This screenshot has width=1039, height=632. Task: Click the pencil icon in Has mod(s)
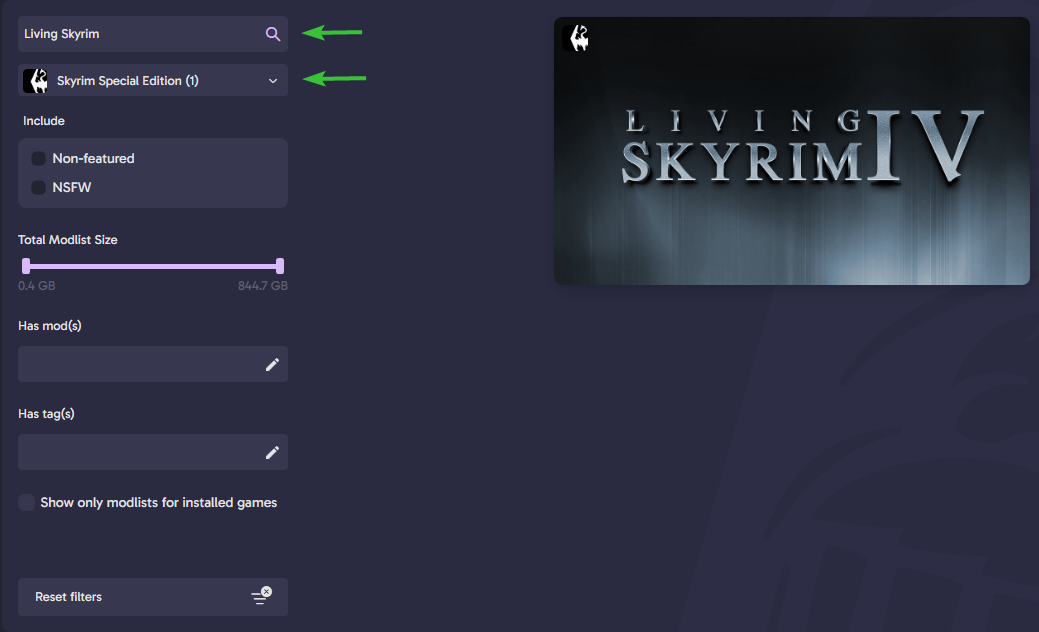click(x=272, y=364)
